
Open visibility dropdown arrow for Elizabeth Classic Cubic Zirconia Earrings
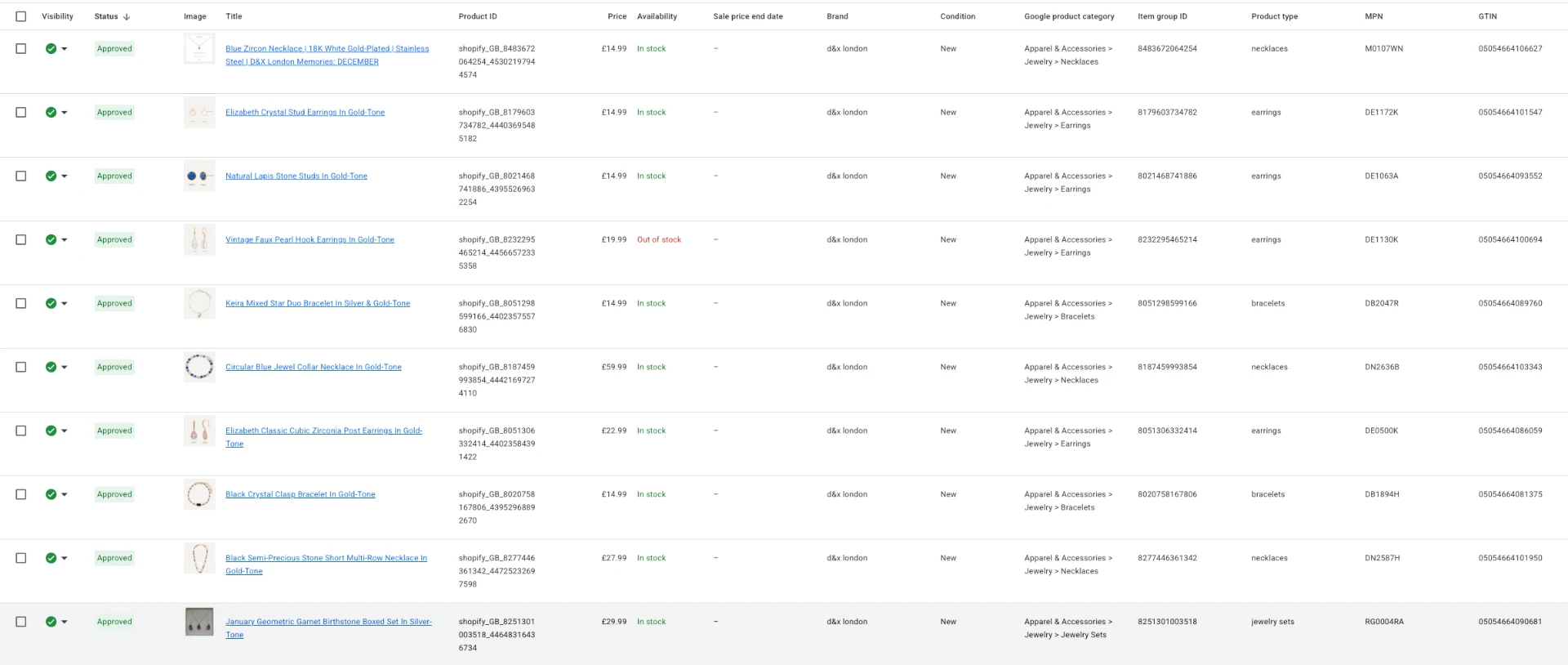pos(65,431)
